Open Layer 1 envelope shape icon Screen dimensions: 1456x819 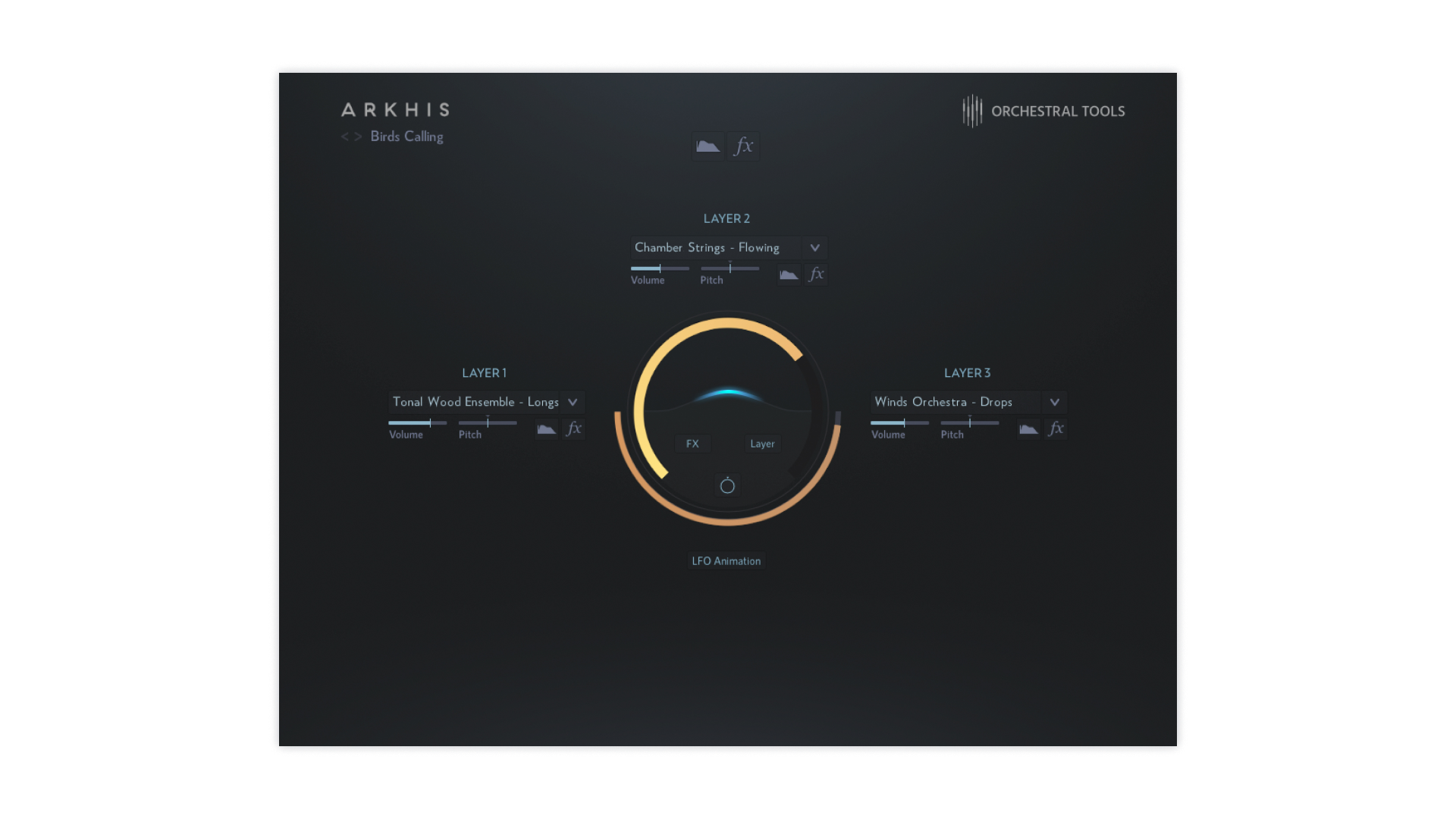click(x=546, y=429)
